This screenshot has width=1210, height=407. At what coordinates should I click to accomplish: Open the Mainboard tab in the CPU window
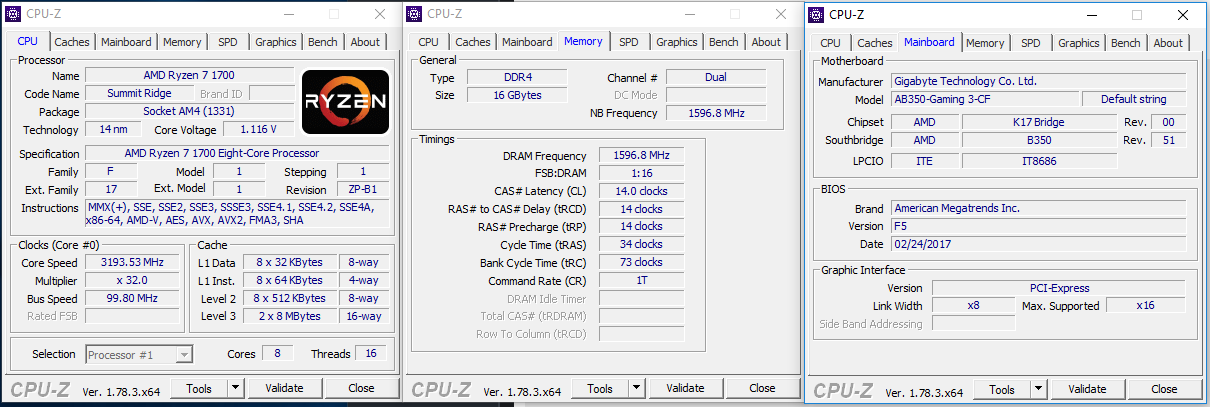(126, 42)
